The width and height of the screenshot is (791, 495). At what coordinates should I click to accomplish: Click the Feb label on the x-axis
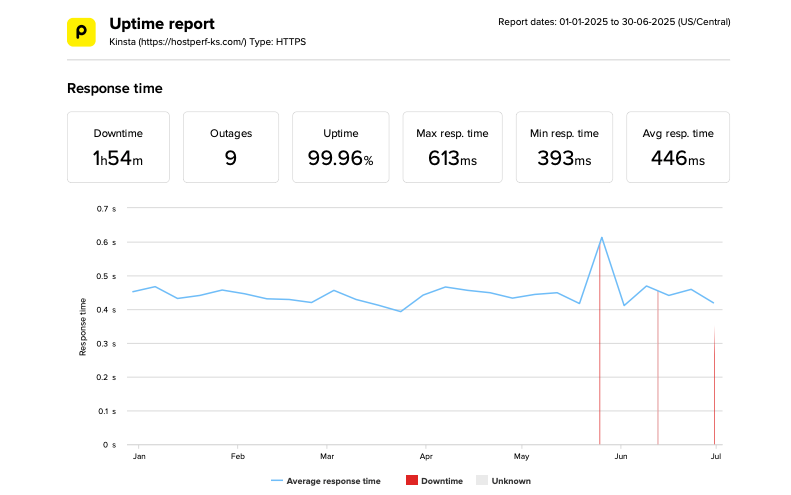tap(237, 456)
